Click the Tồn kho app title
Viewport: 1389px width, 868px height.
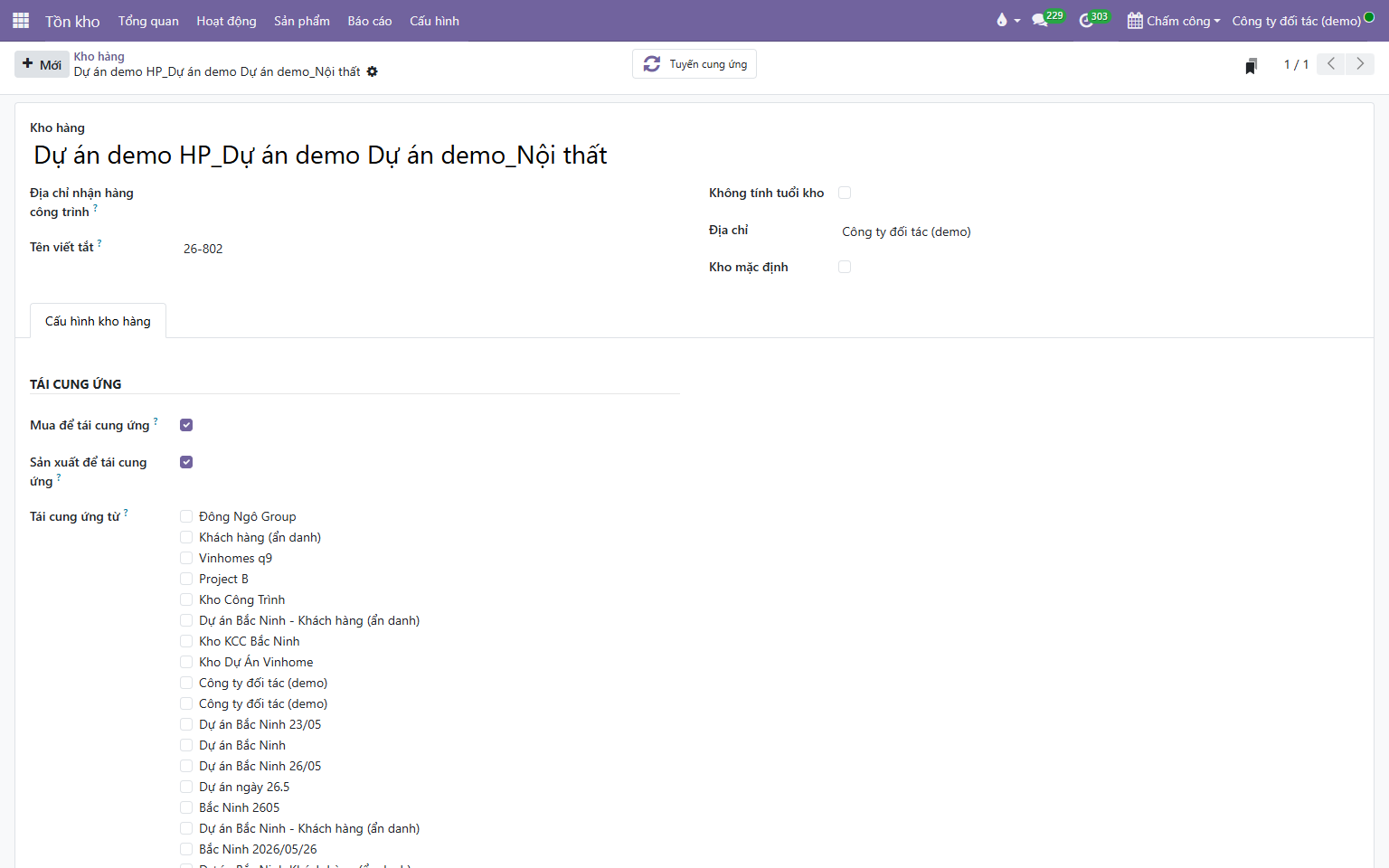(x=72, y=21)
